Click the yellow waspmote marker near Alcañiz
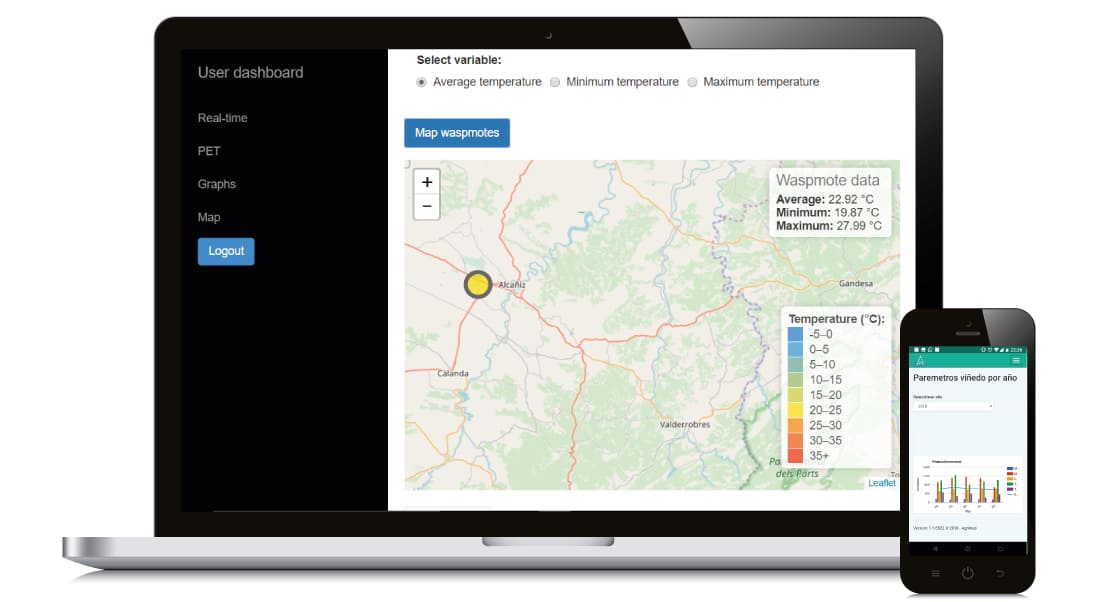 tap(478, 284)
